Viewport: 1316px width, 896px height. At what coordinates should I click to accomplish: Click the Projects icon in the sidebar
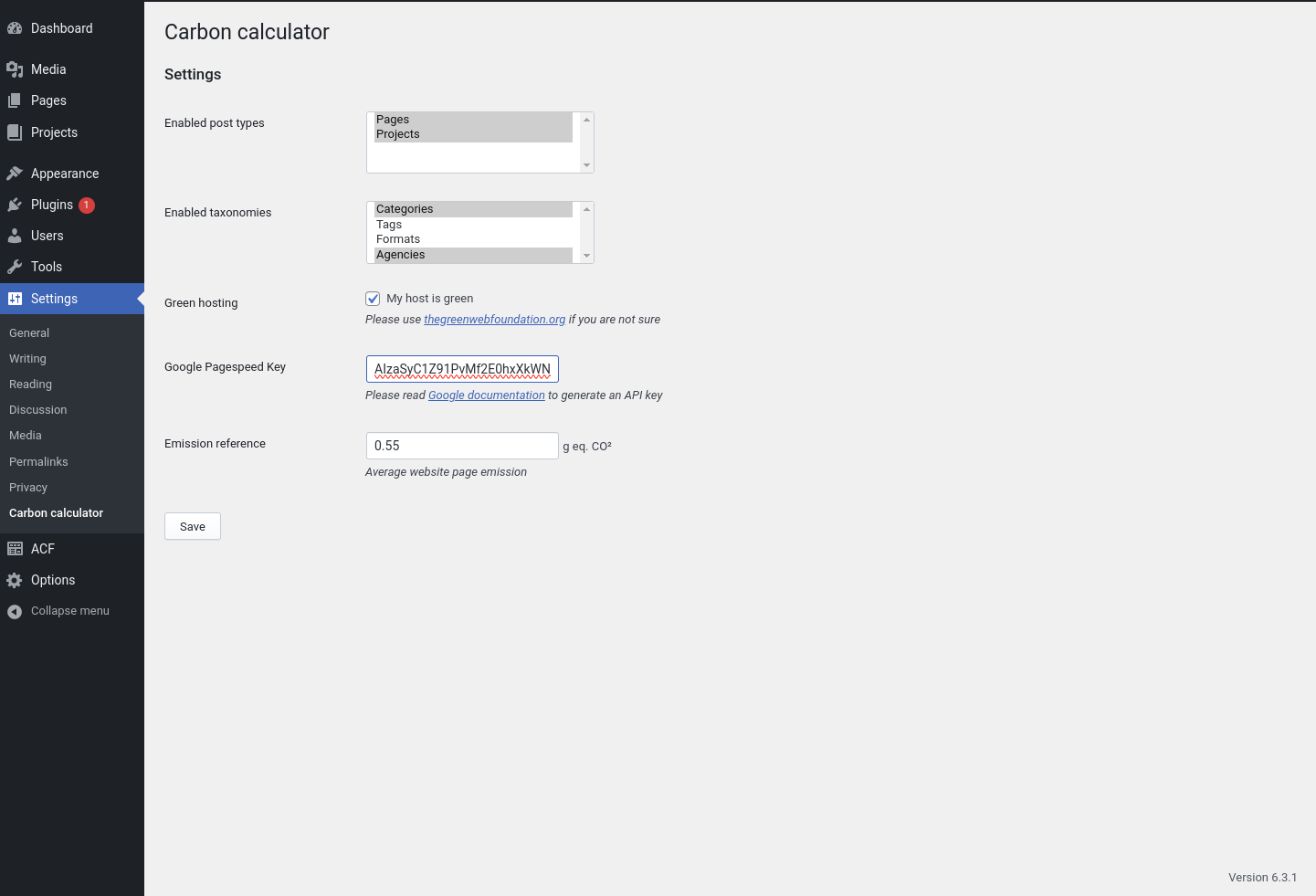pyautogui.click(x=15, y=132)
